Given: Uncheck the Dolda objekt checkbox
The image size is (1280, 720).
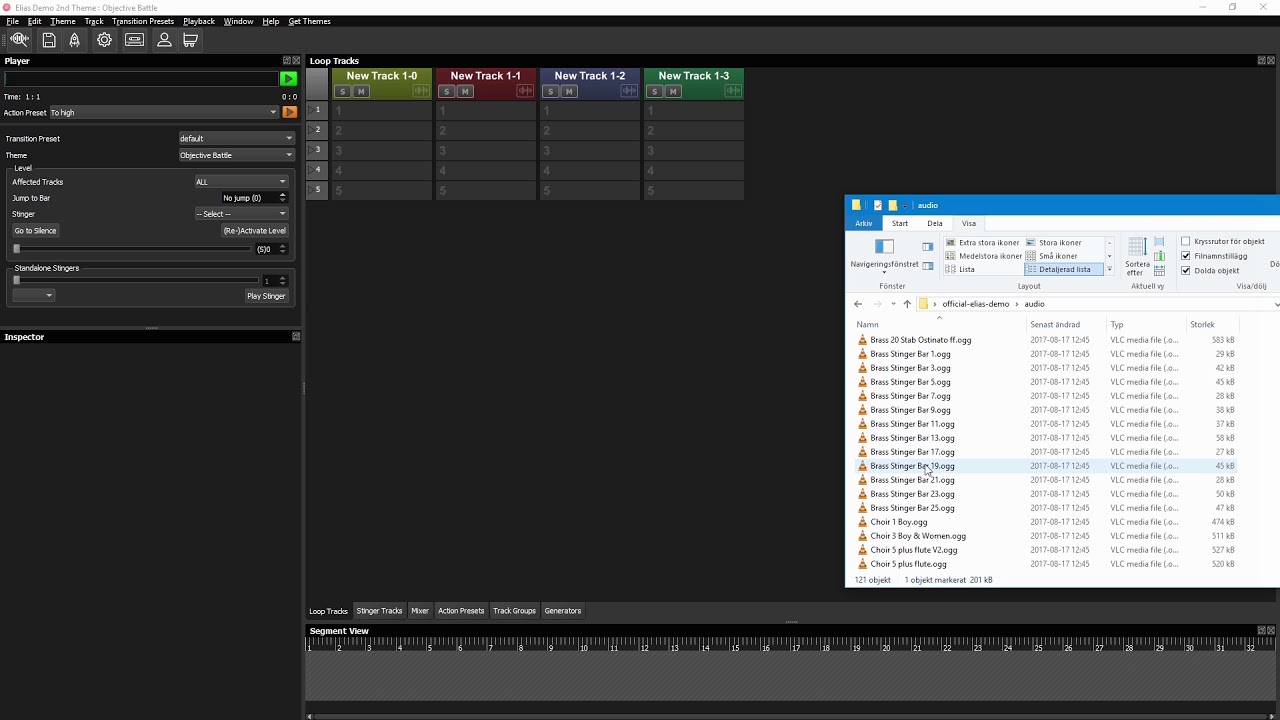Looking at the screenshot, I should pyautogui.click(x=1186, y=270).
